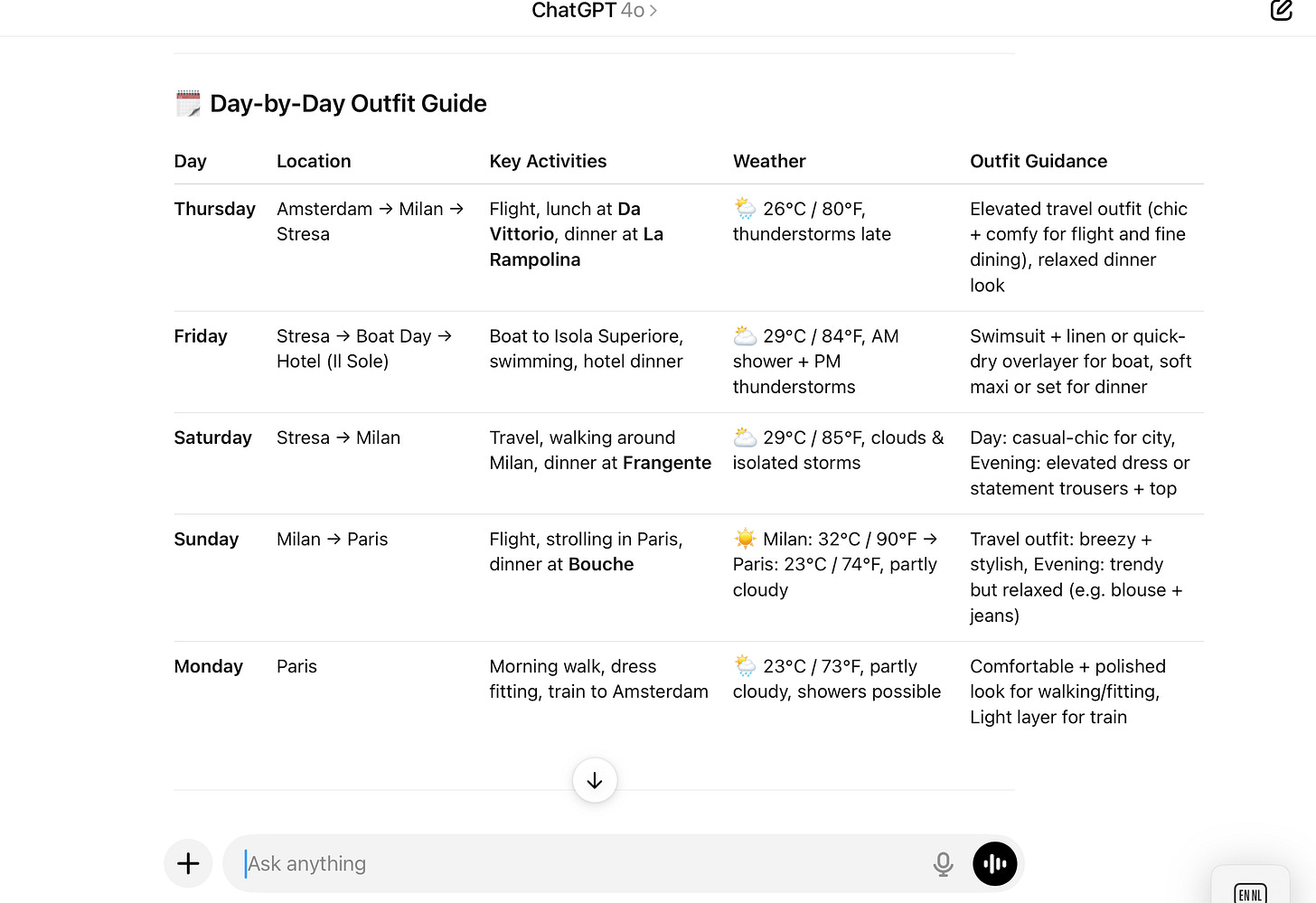Click the Milan → Paris location cell
This screenshot has width=1316, height=903.
click(x=332, y=540)
